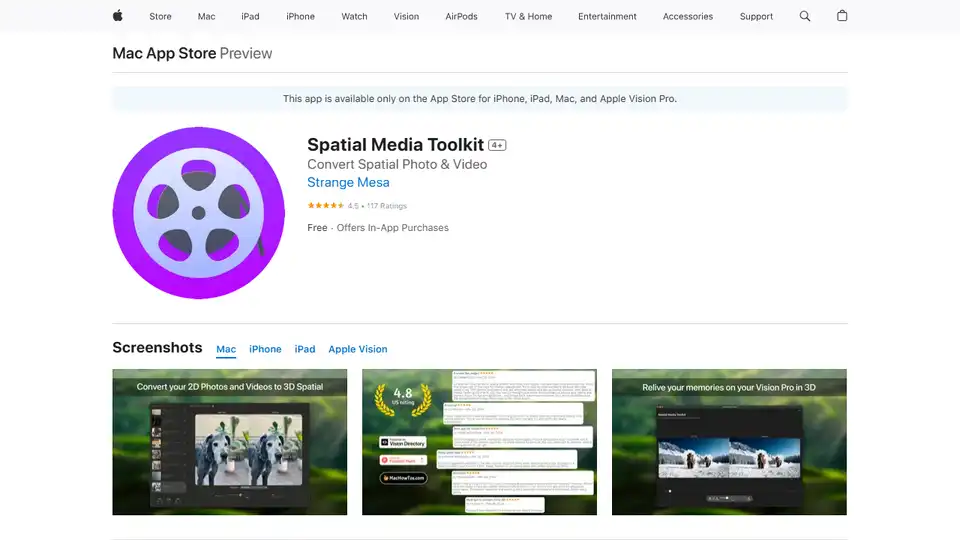Select the Mac screenshots tab
The image size is (960, 540).
point(226,349)
